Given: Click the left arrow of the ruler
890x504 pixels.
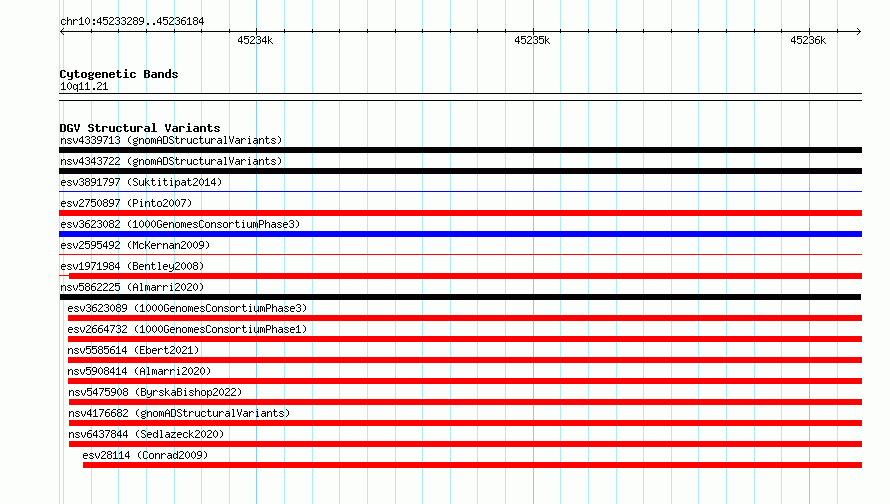Looking at the screenshot, I should [62, 31].
